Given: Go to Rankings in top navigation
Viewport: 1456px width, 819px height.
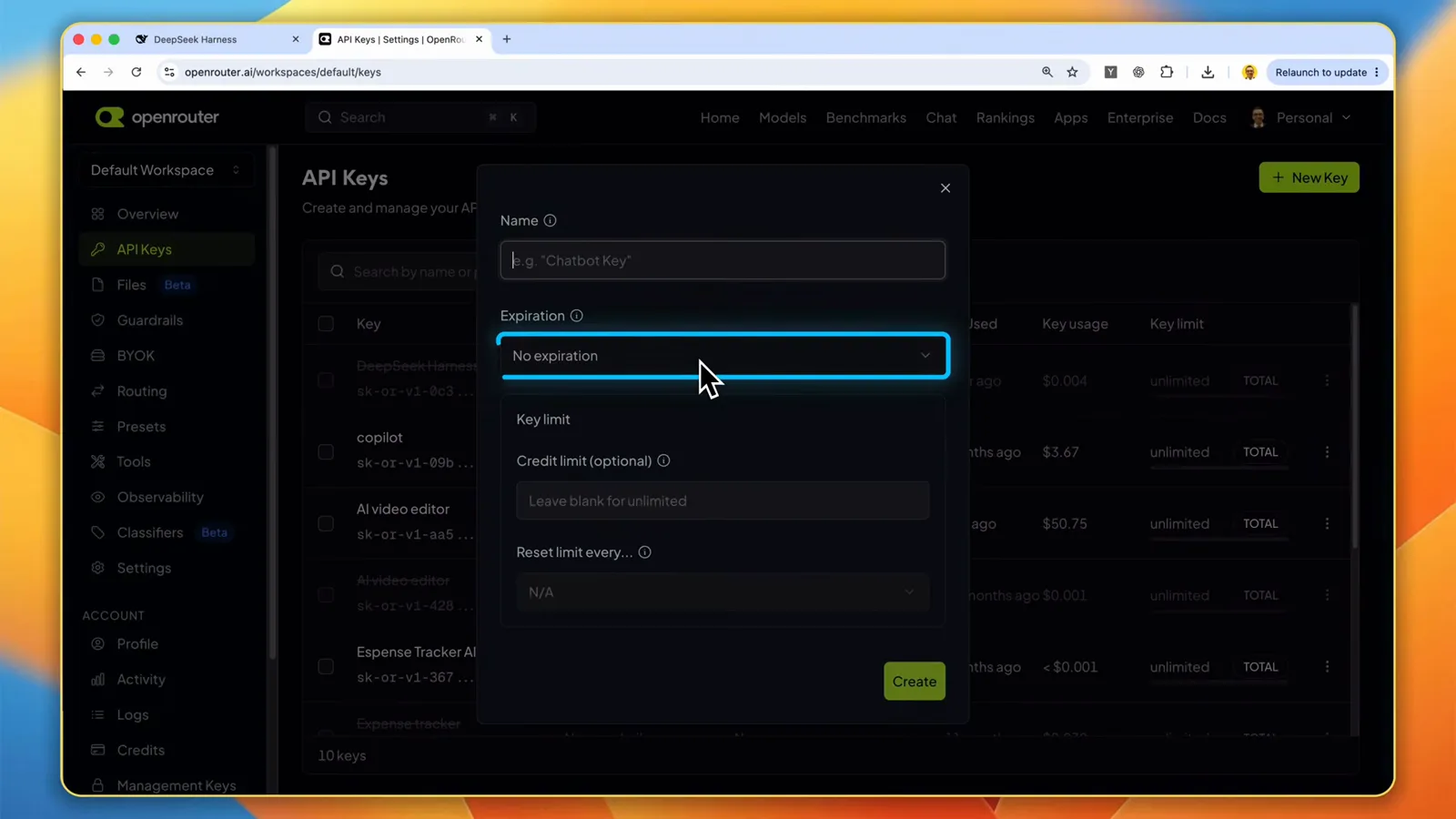Looking at the screenshot, I should [x=1006, y=117].
